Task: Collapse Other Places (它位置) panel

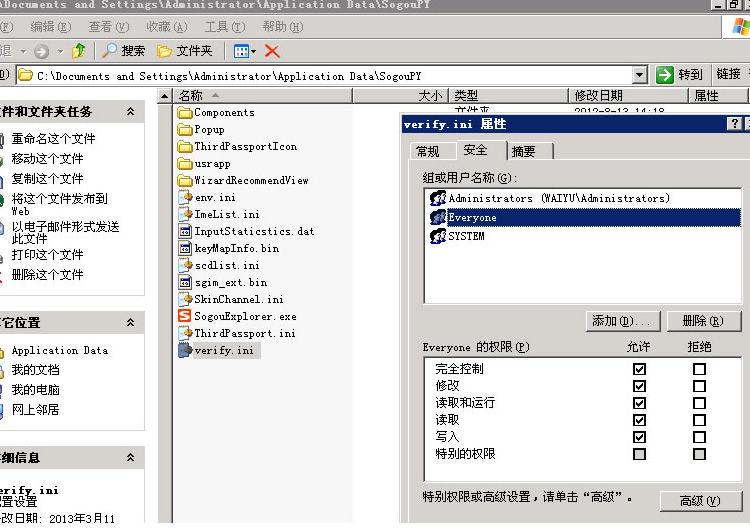Action: [130, 322]
